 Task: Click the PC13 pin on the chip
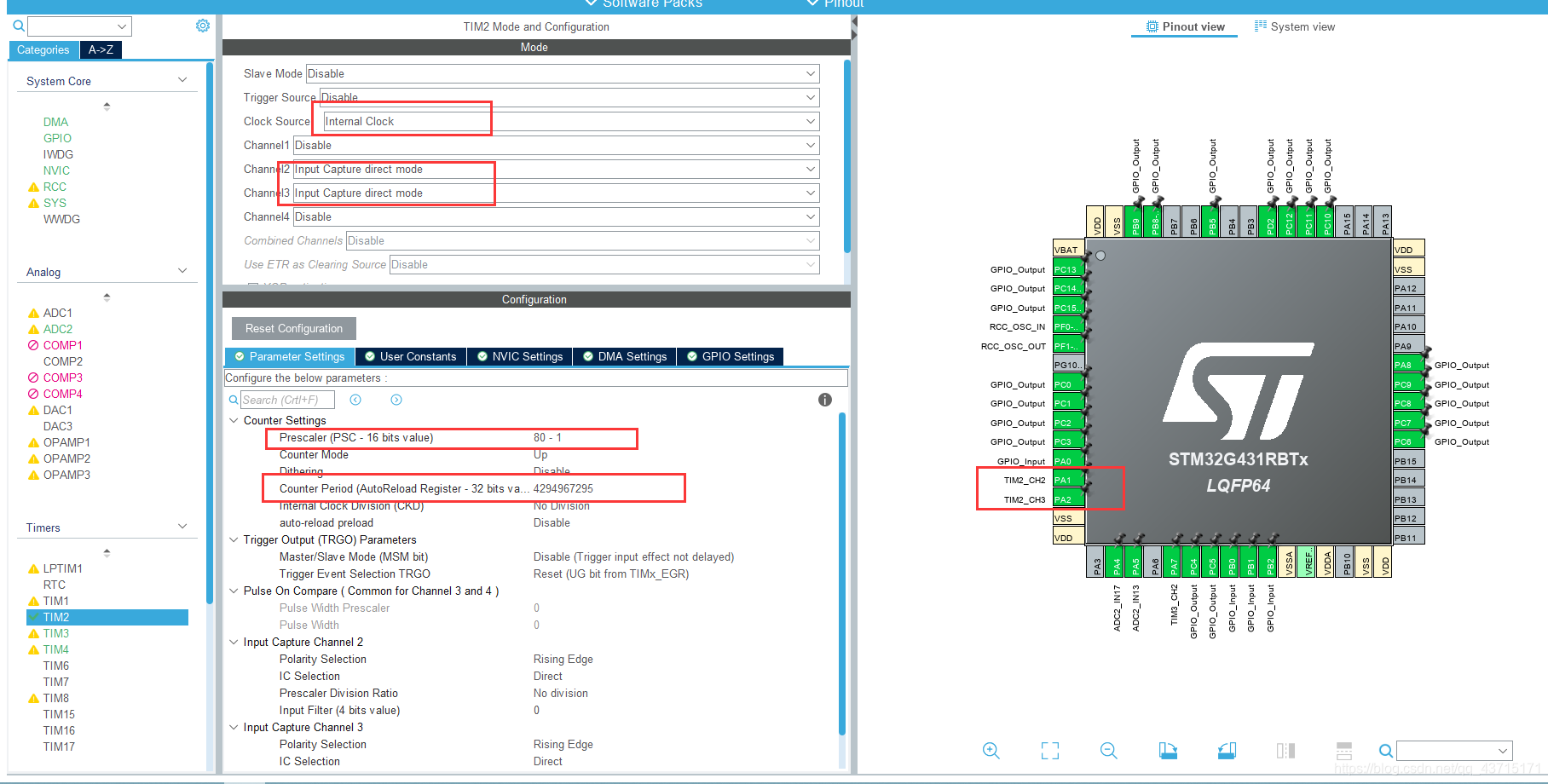click(1068, 269)
